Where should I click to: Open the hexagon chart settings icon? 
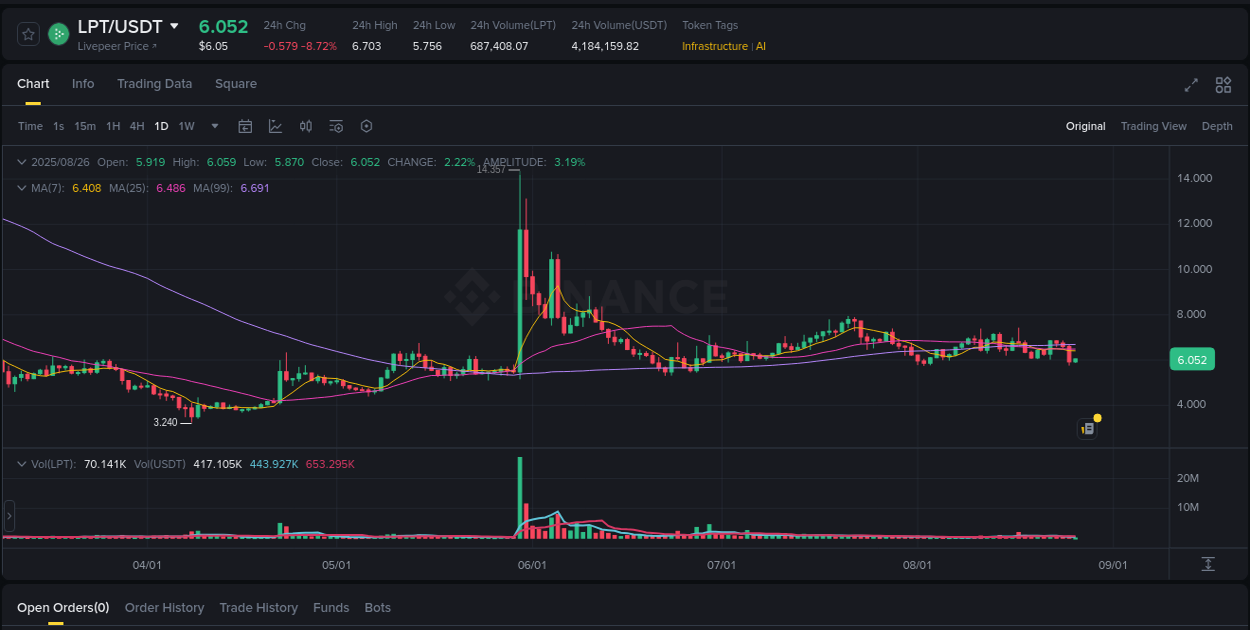pyautogui.click(x=366, y=126)
